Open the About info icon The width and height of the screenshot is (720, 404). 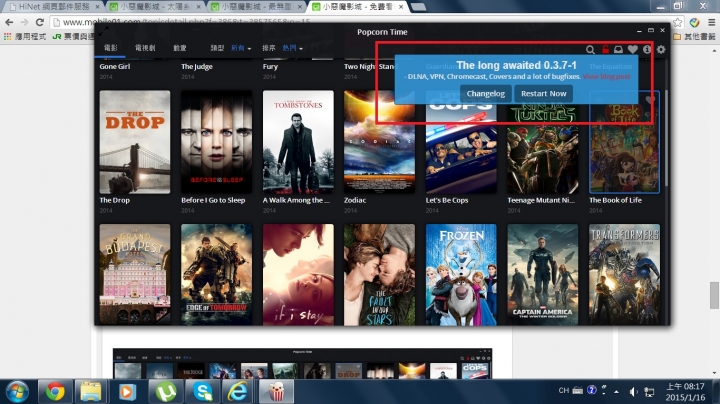coord(647,49)
